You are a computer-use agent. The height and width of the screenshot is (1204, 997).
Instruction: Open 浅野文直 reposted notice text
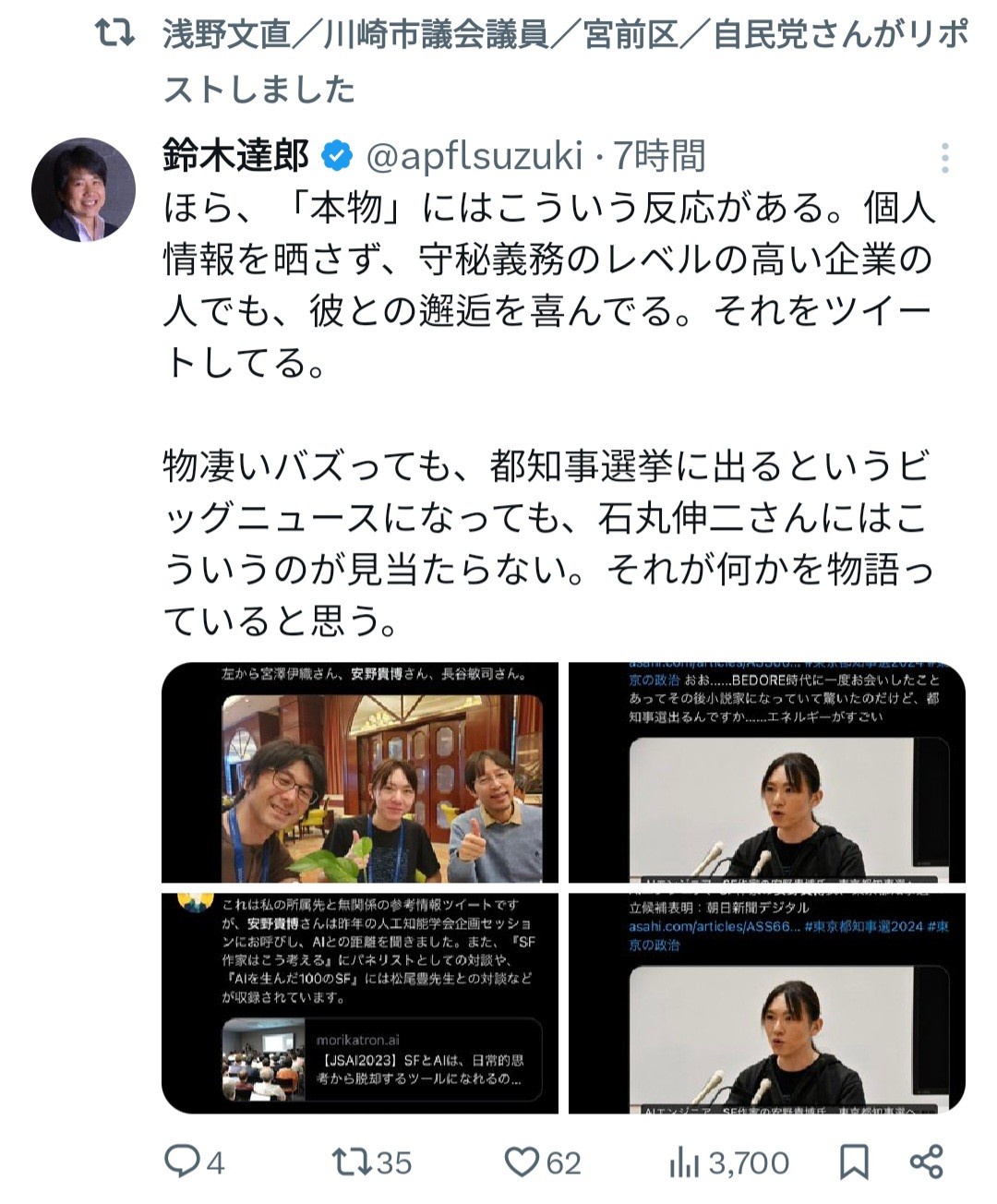click(565, 62)
